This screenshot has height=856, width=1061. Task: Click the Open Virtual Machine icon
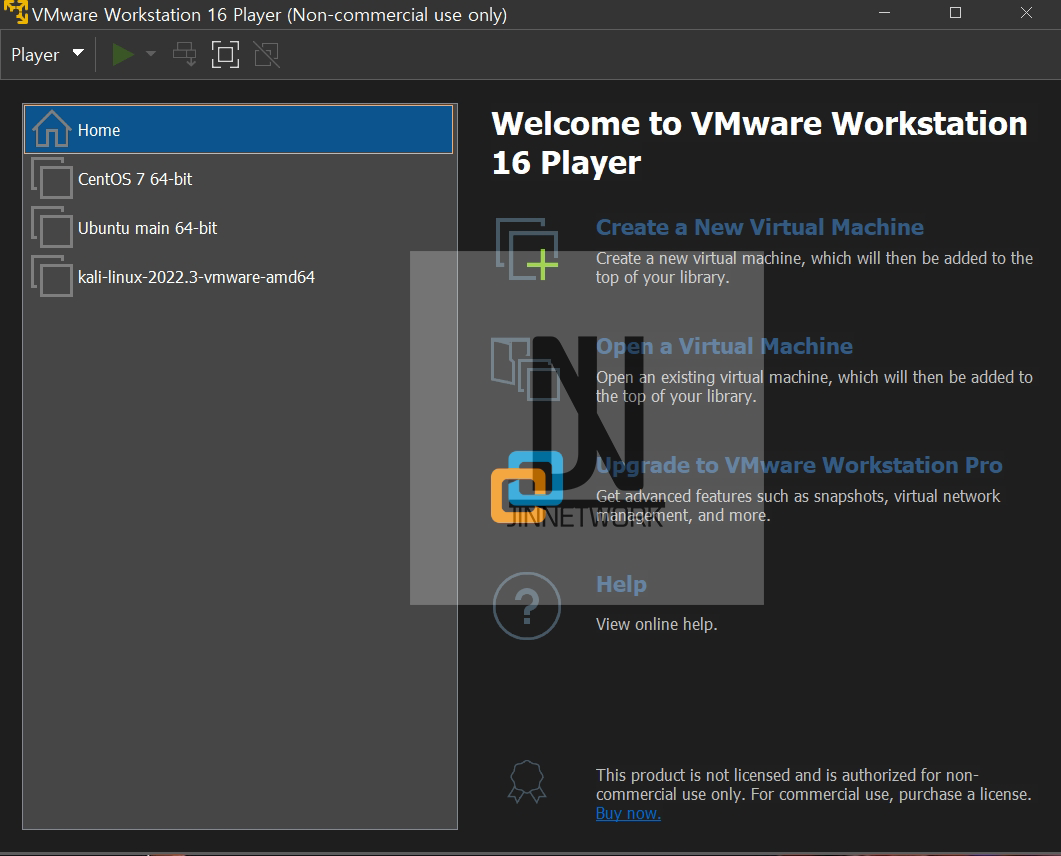[526, 369]
